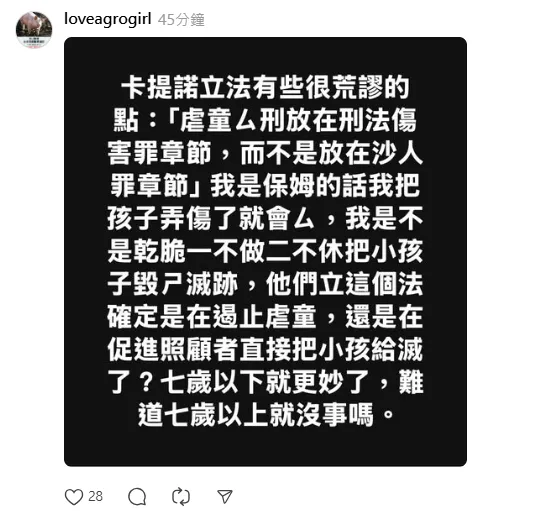This screenshot has width=556, height=511.
Task: Click the line beginning 害罪章節
Action: (x=265, y=153)
